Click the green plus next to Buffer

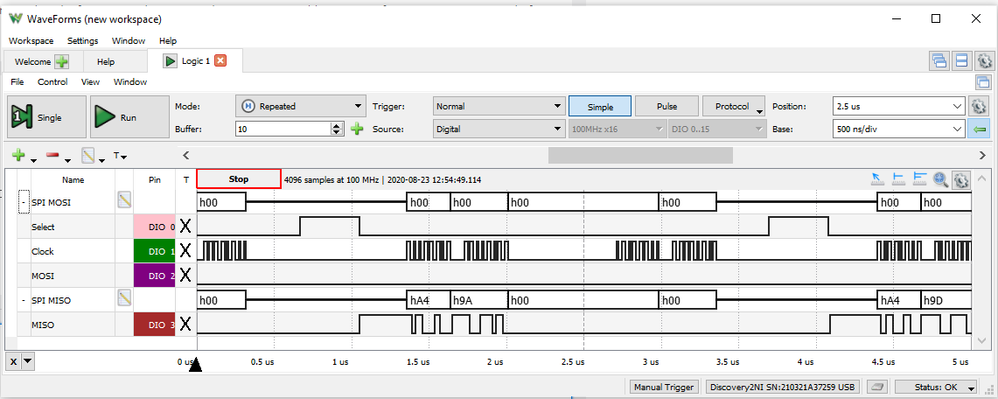[357, 129]
